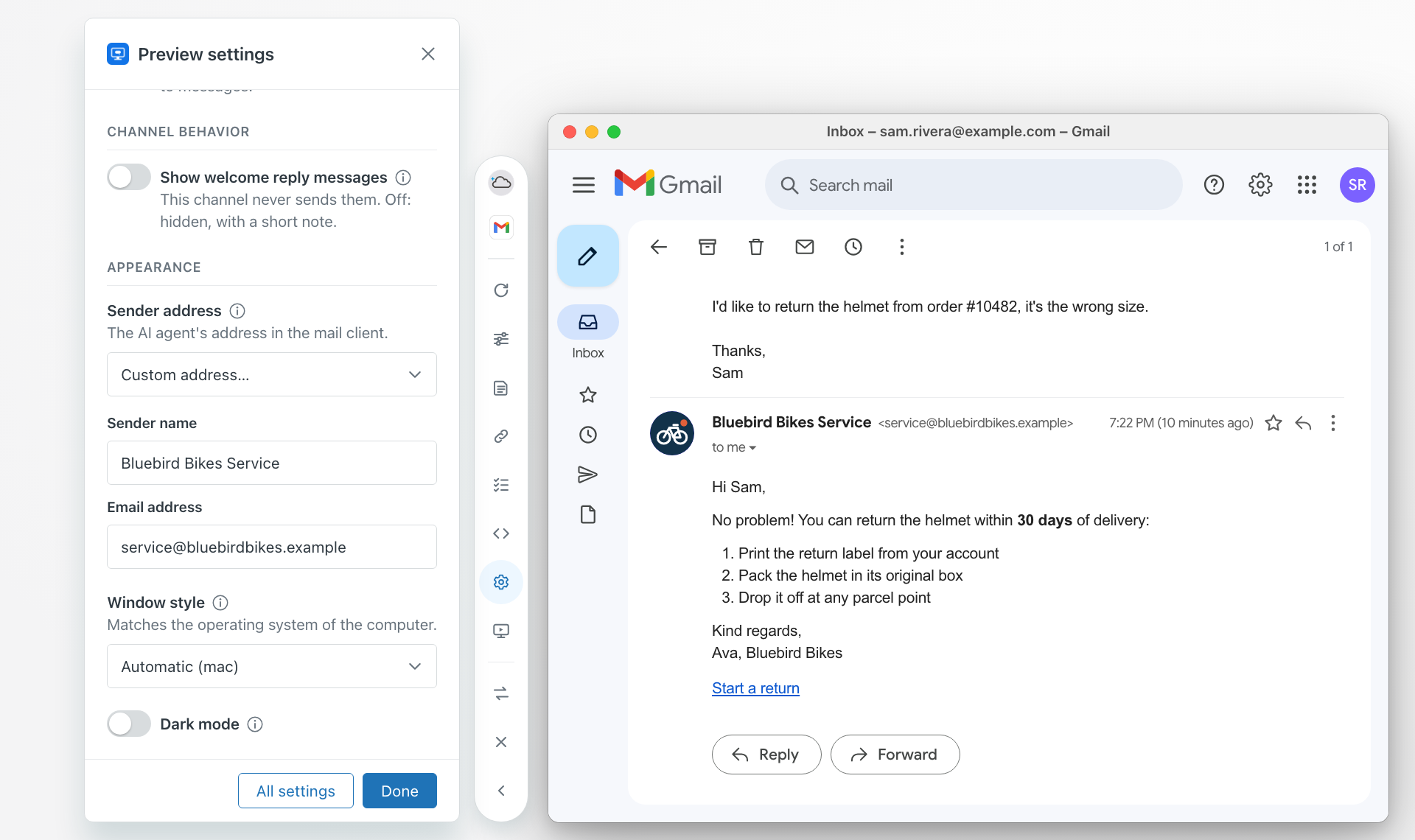Viewport: 1415px width, 840px height.
Task: Click the presentation screen icon in the toolbar
Action: (x=501, y=631)
